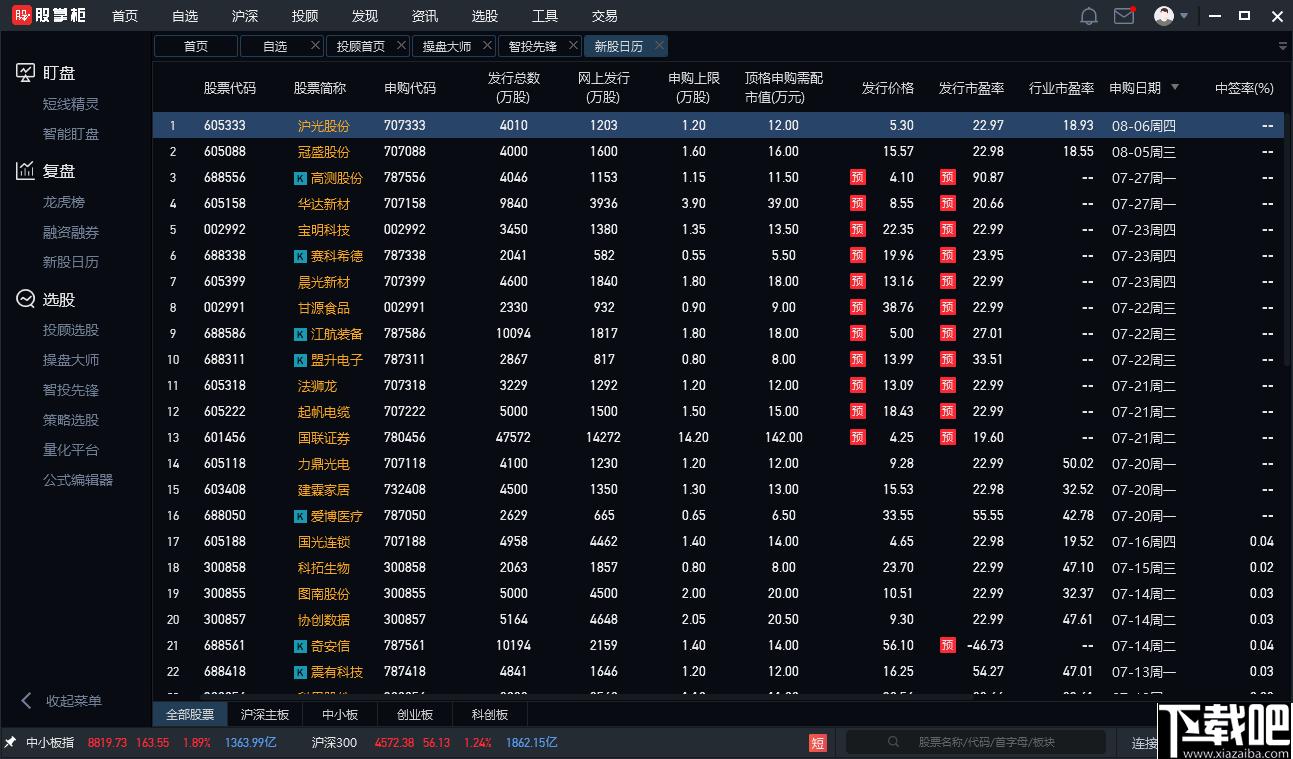Click the red 短 icon in status bar
Viewport: 1293px width, 759px height.
tap(818, 743)
